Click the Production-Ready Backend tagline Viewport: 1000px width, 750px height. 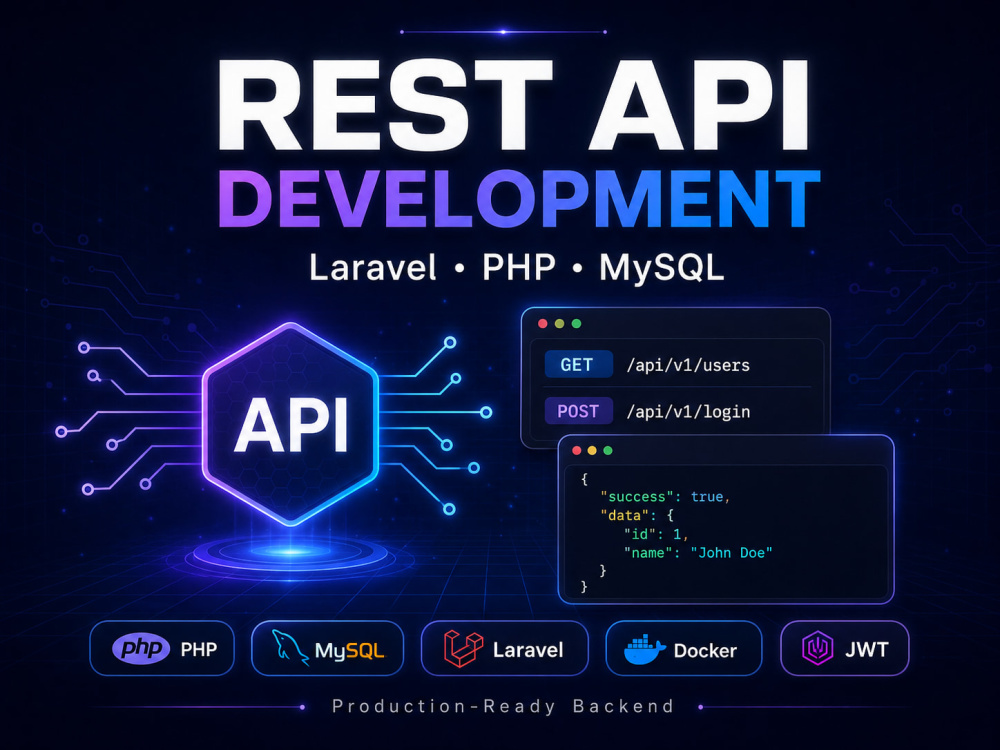[503, 707]
